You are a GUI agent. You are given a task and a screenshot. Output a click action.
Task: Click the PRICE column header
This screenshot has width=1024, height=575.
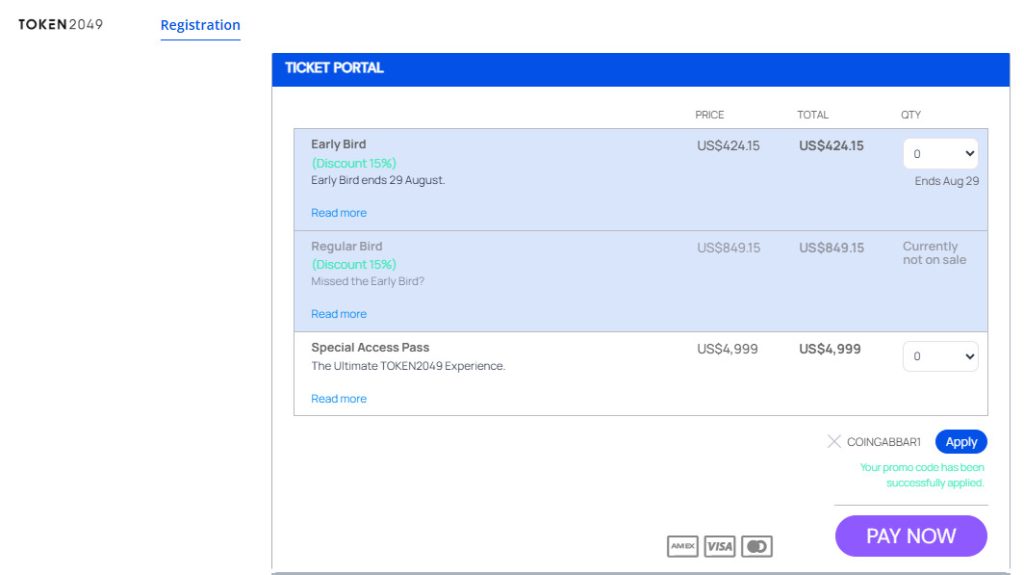(709, 115)
